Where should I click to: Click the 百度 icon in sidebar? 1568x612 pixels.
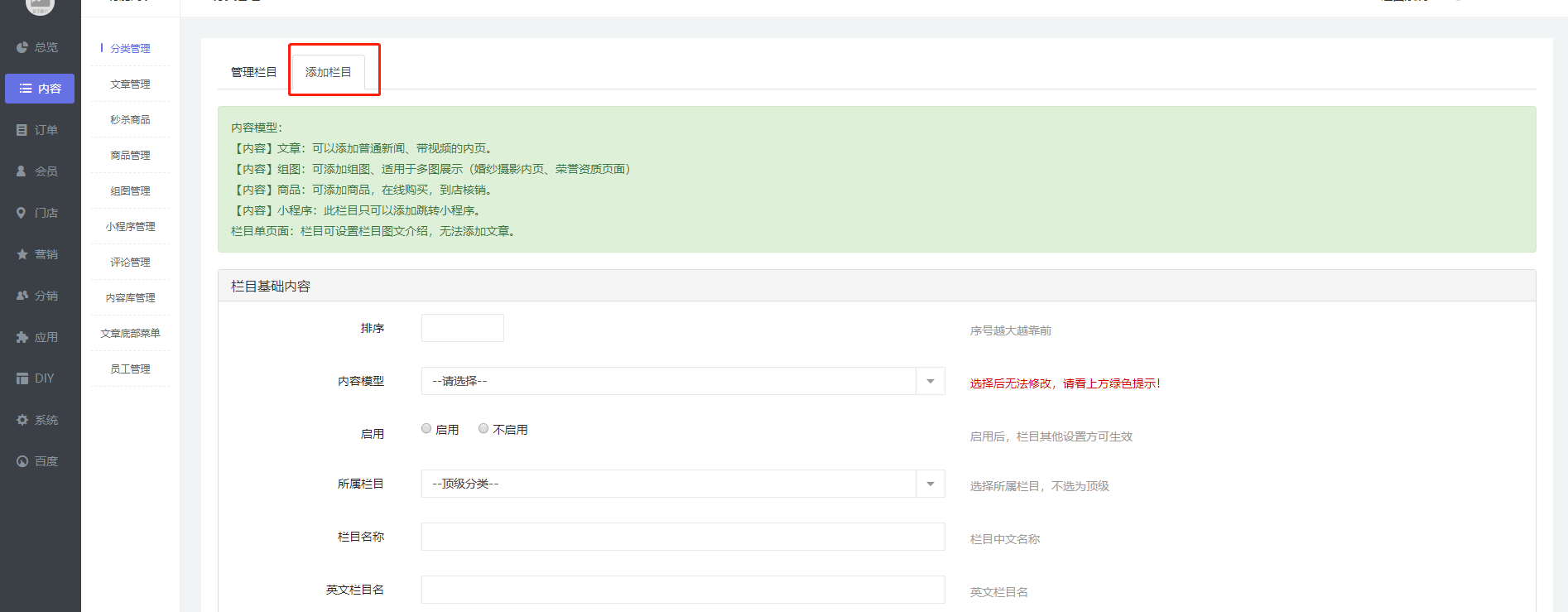(x=22, y=461)
